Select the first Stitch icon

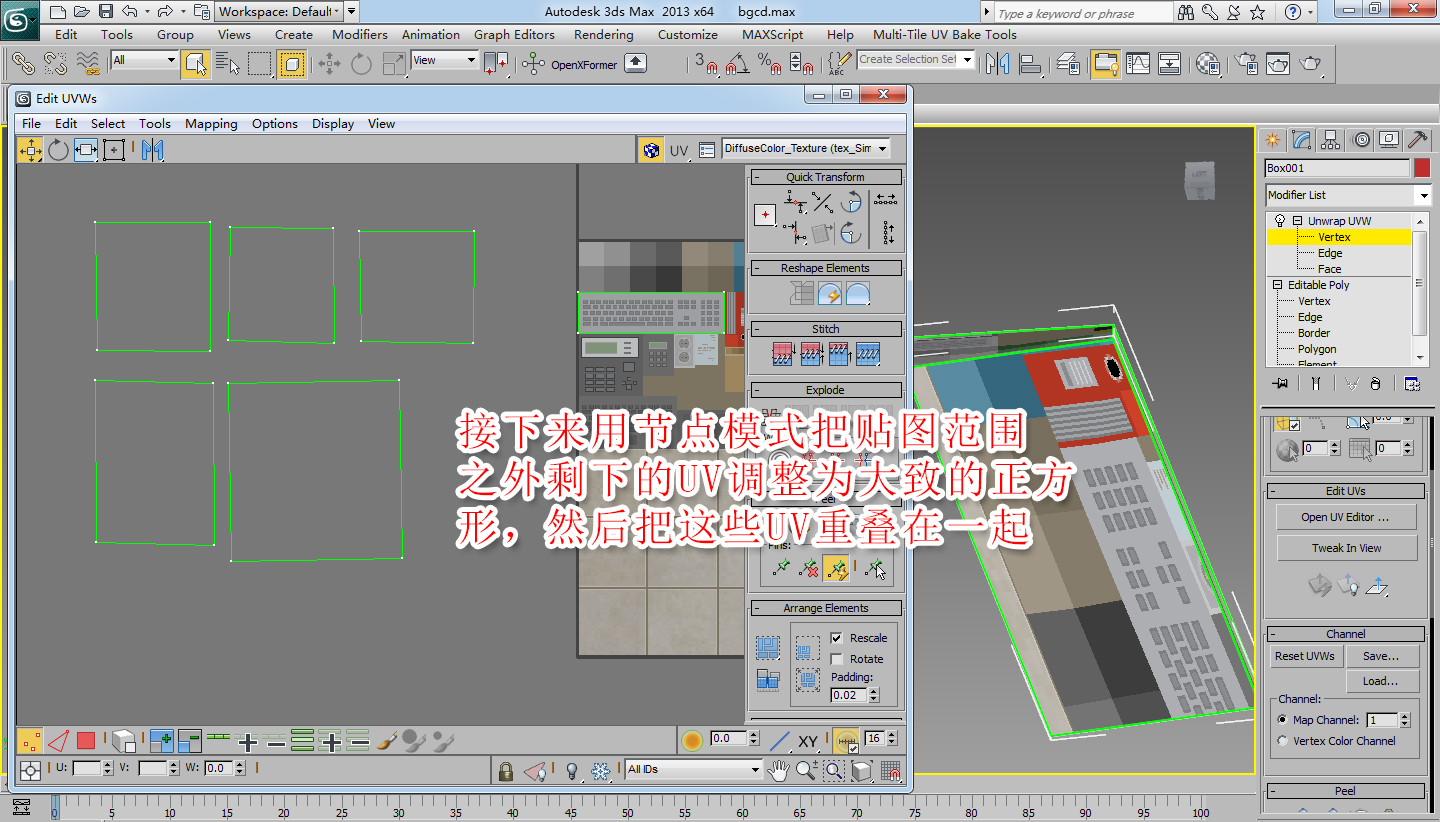click(x=783, y=353)
